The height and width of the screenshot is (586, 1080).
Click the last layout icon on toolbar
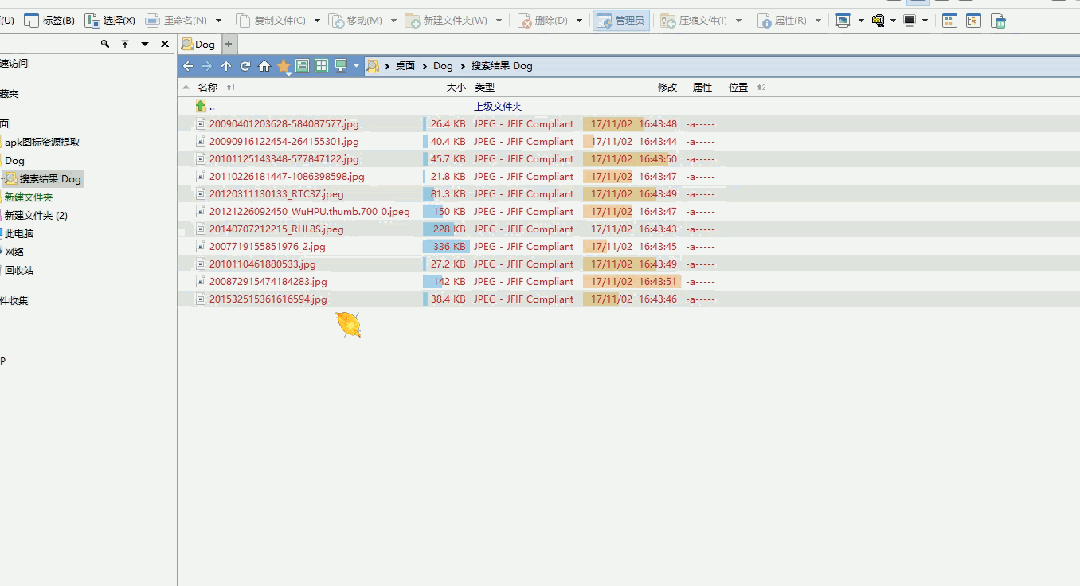tap(998, 21)
